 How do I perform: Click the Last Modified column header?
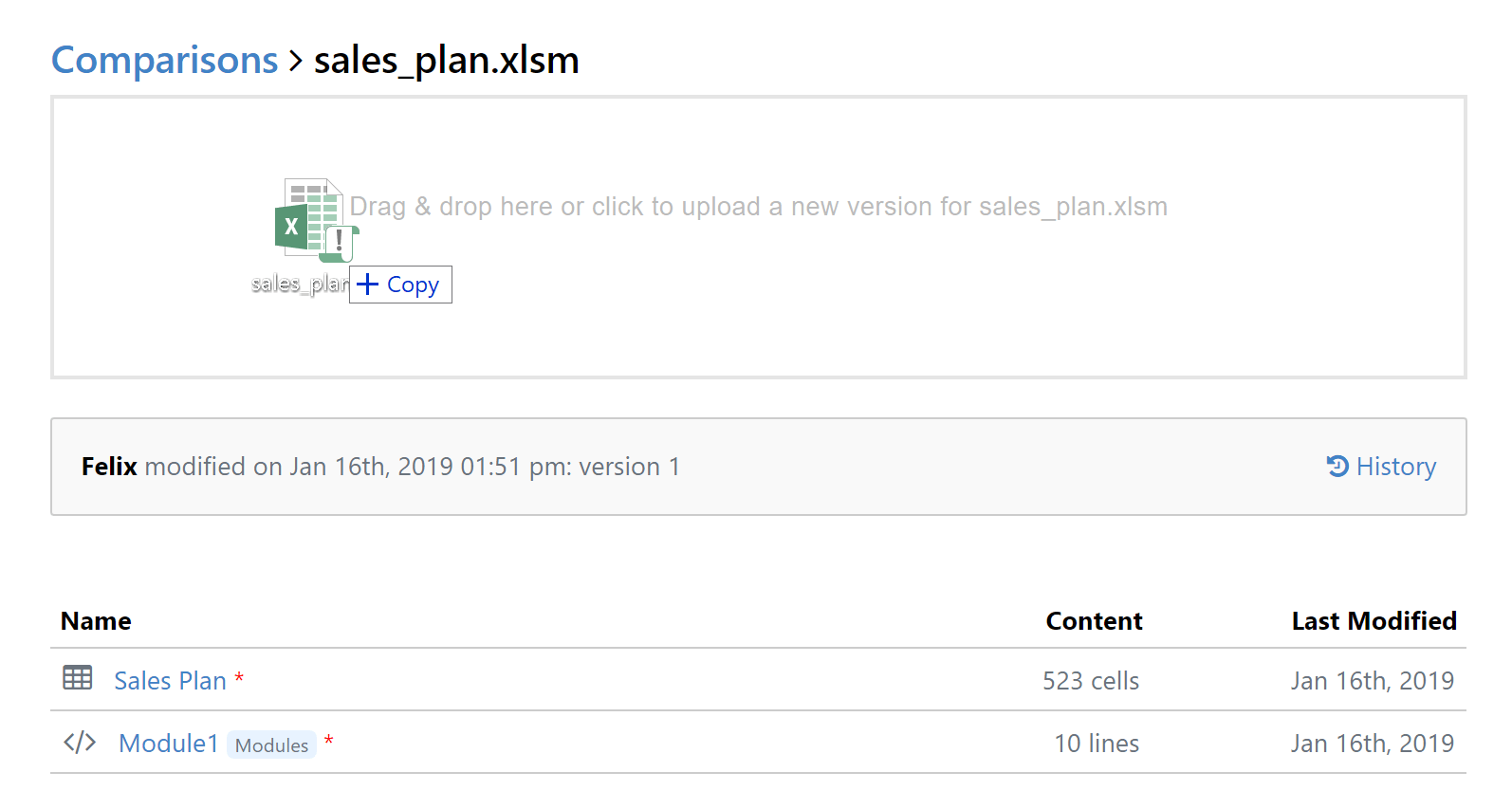coord(1374,621)
